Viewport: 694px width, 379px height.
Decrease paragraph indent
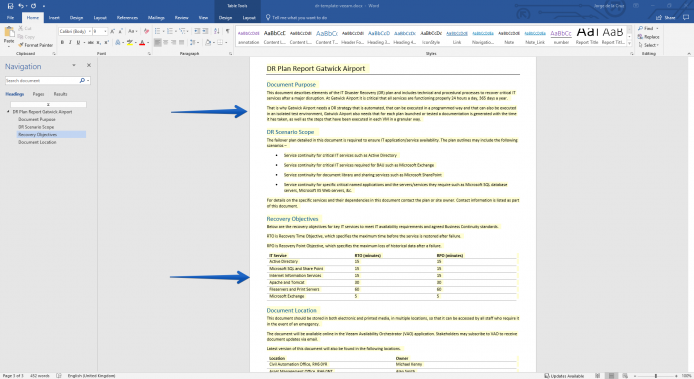pyautogui.click(x=197, y=31)
